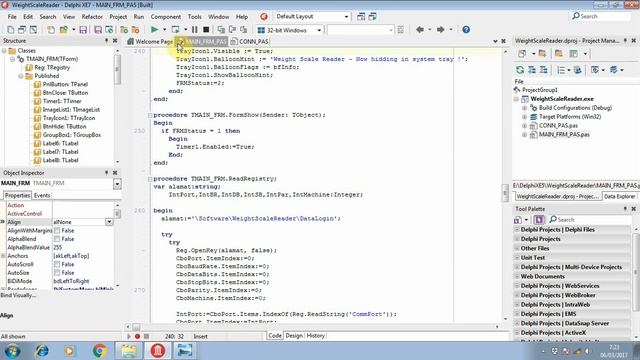Open the Refactor menu
The height and width of the screenshot is (360, 640).
point(92,17)
